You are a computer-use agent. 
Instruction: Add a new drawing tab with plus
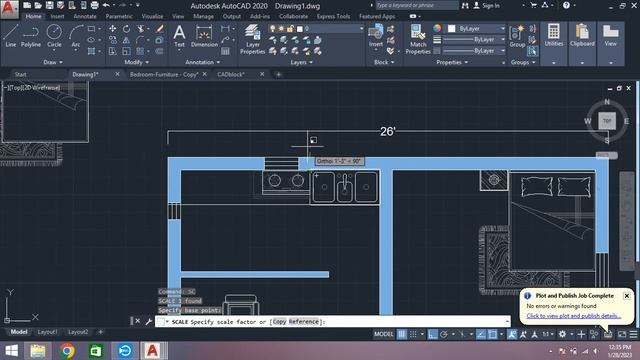click(x=278, y=74)
